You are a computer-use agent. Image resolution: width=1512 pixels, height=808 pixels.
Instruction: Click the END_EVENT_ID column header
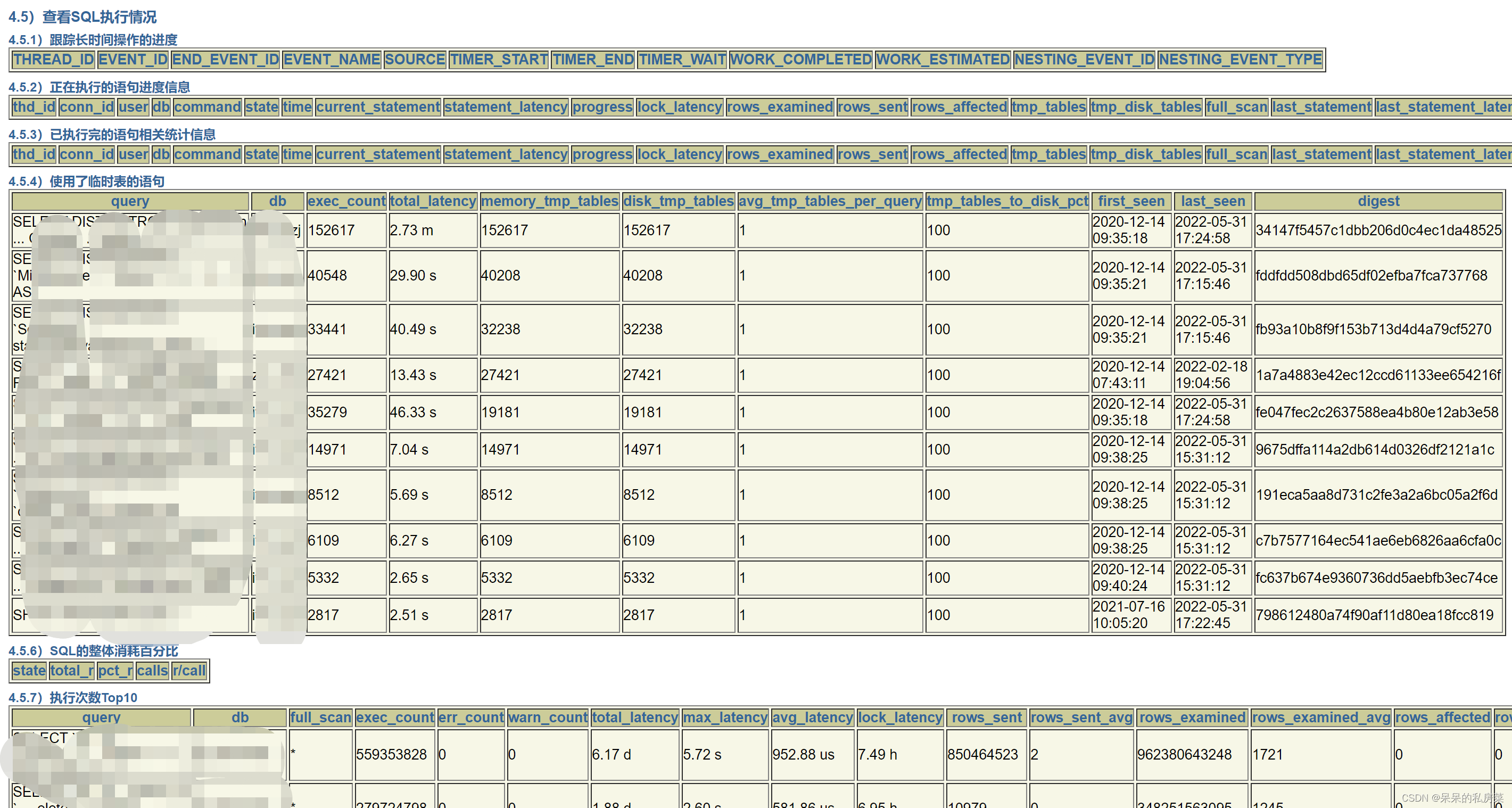(x=226, y=59)
